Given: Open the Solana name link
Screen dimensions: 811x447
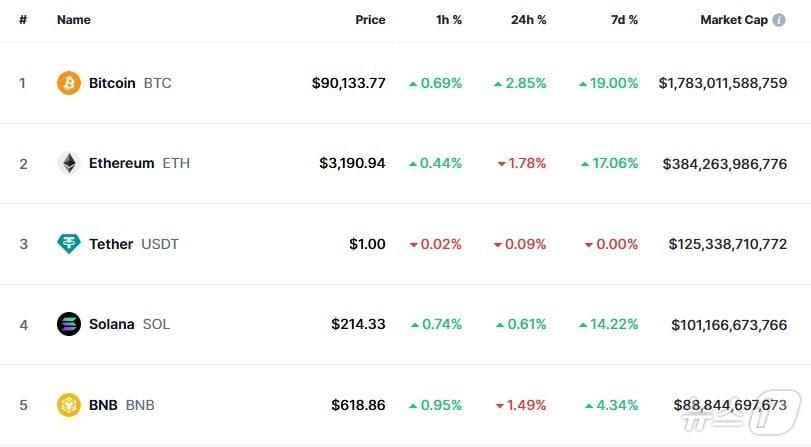Looking at the screenshot, I should pyautogui.click(x=111, y=324).
